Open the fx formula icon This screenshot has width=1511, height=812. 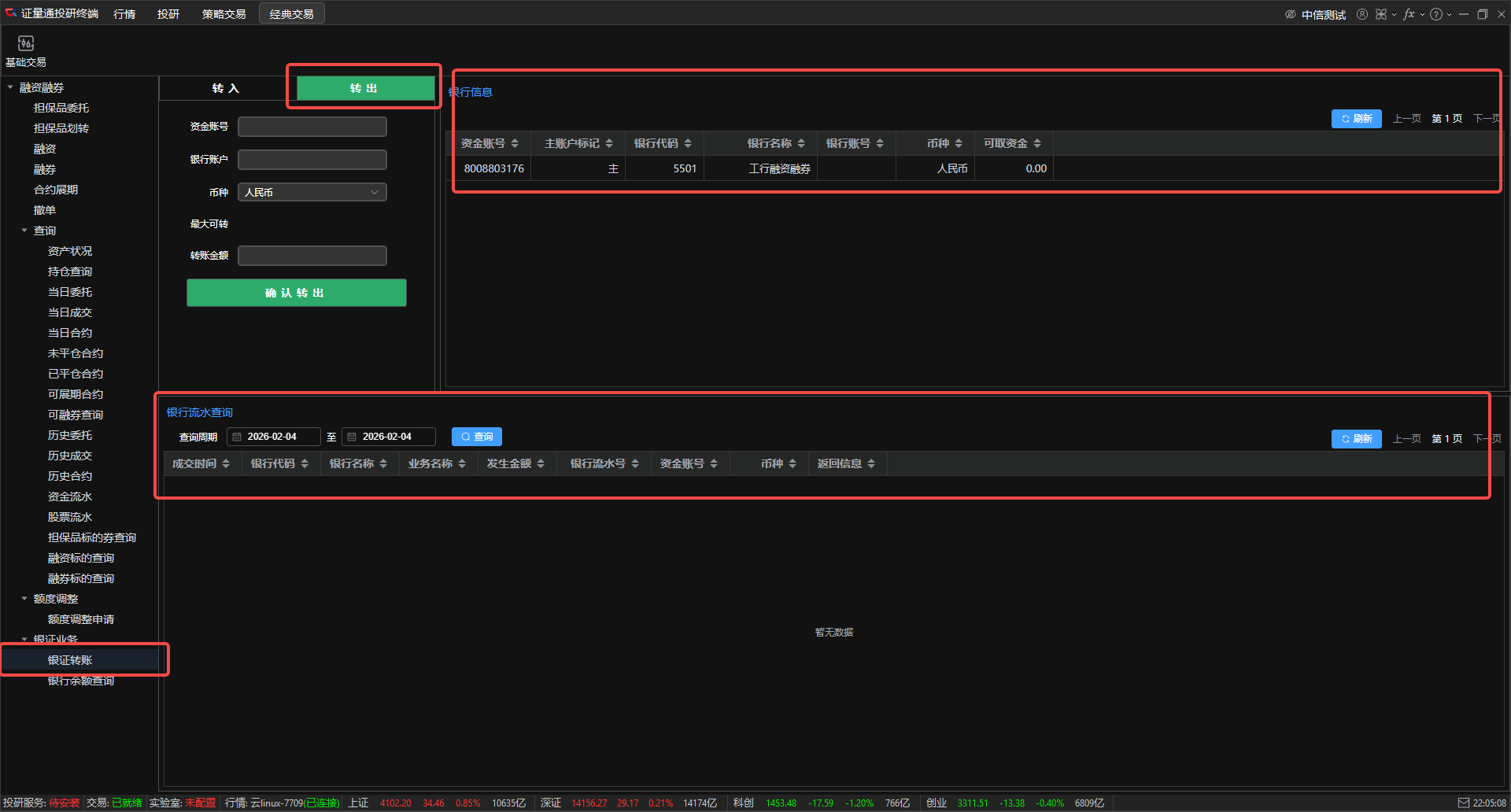tap(1409, 14)
